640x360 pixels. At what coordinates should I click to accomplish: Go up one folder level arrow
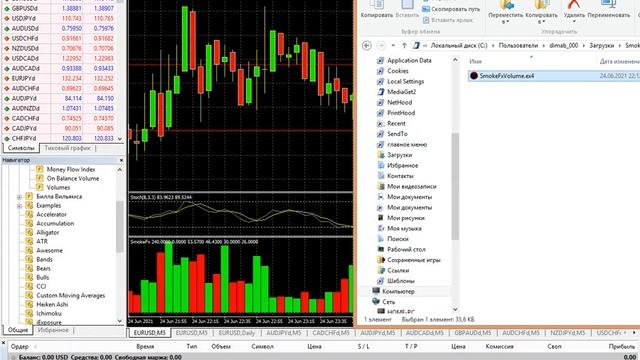[404, 46]
